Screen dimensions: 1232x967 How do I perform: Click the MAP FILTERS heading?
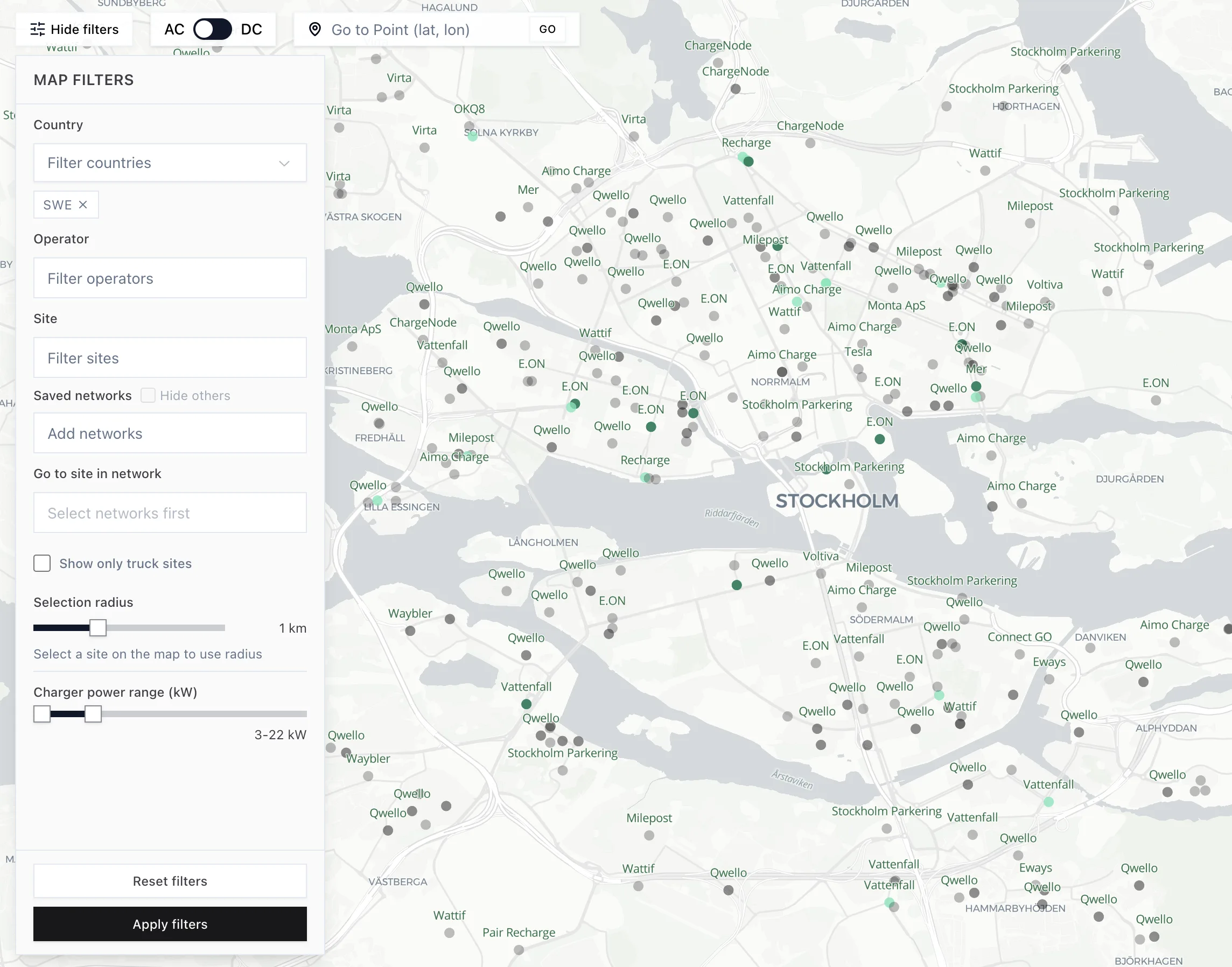[x=84, y=80]
